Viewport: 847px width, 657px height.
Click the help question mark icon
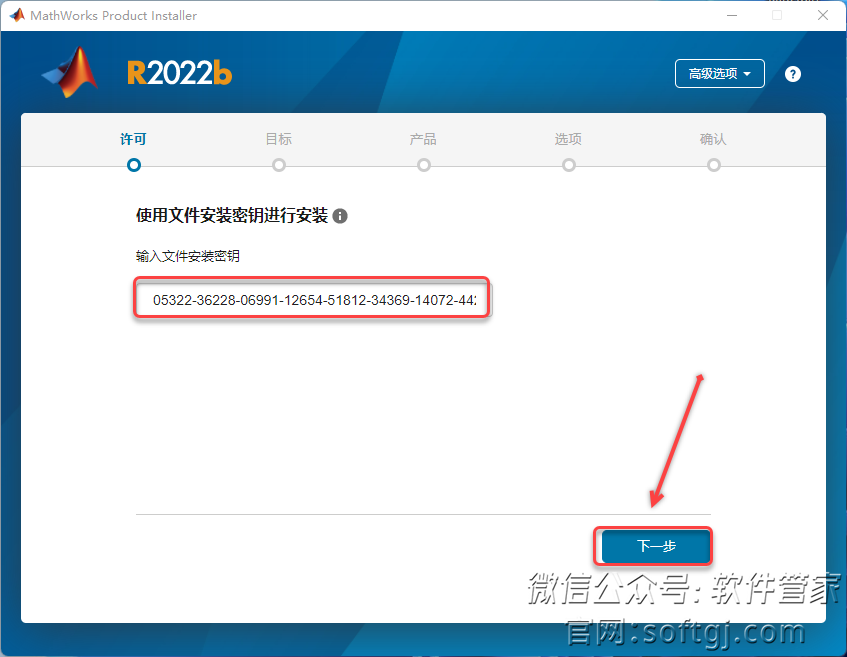[x=792, y=74]
